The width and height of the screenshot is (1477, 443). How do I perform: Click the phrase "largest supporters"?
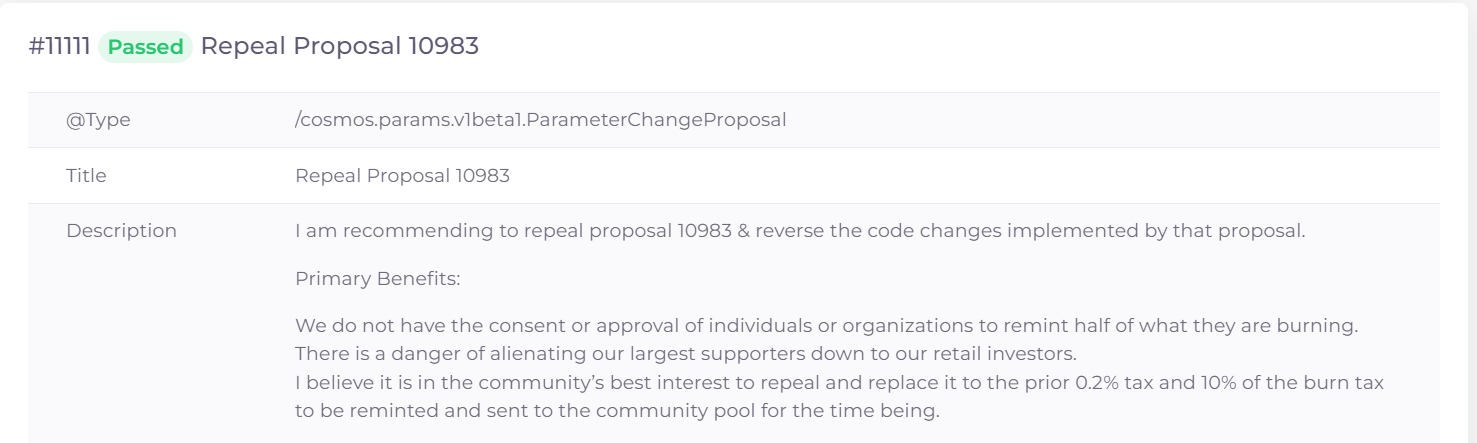point(648,354)
